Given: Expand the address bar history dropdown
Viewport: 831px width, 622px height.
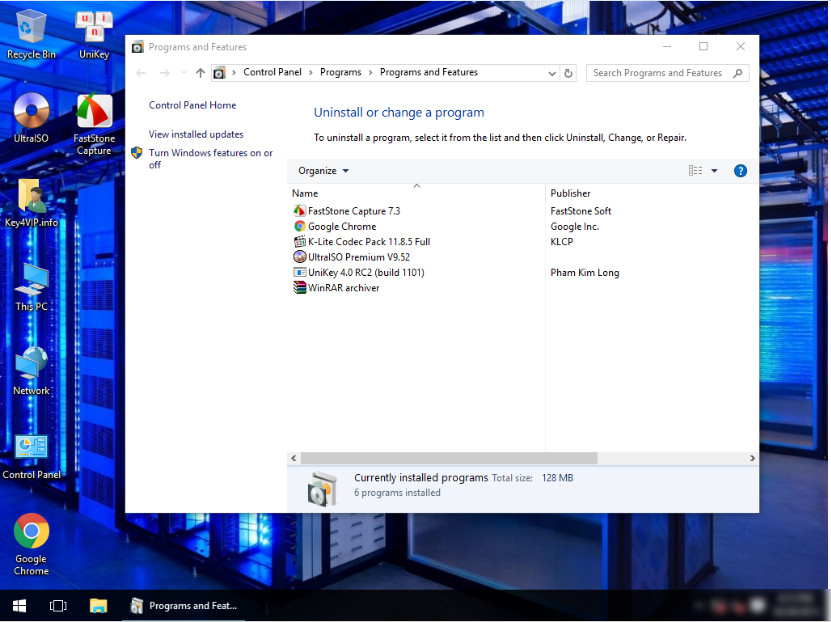Looking at the screenshot, I should point(552,73).
